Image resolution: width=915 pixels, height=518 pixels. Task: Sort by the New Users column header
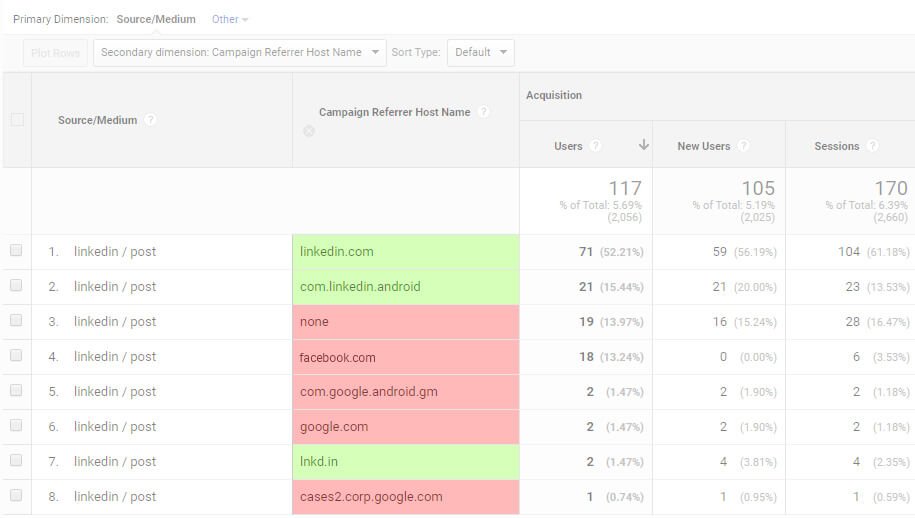[x=703, y=146]
